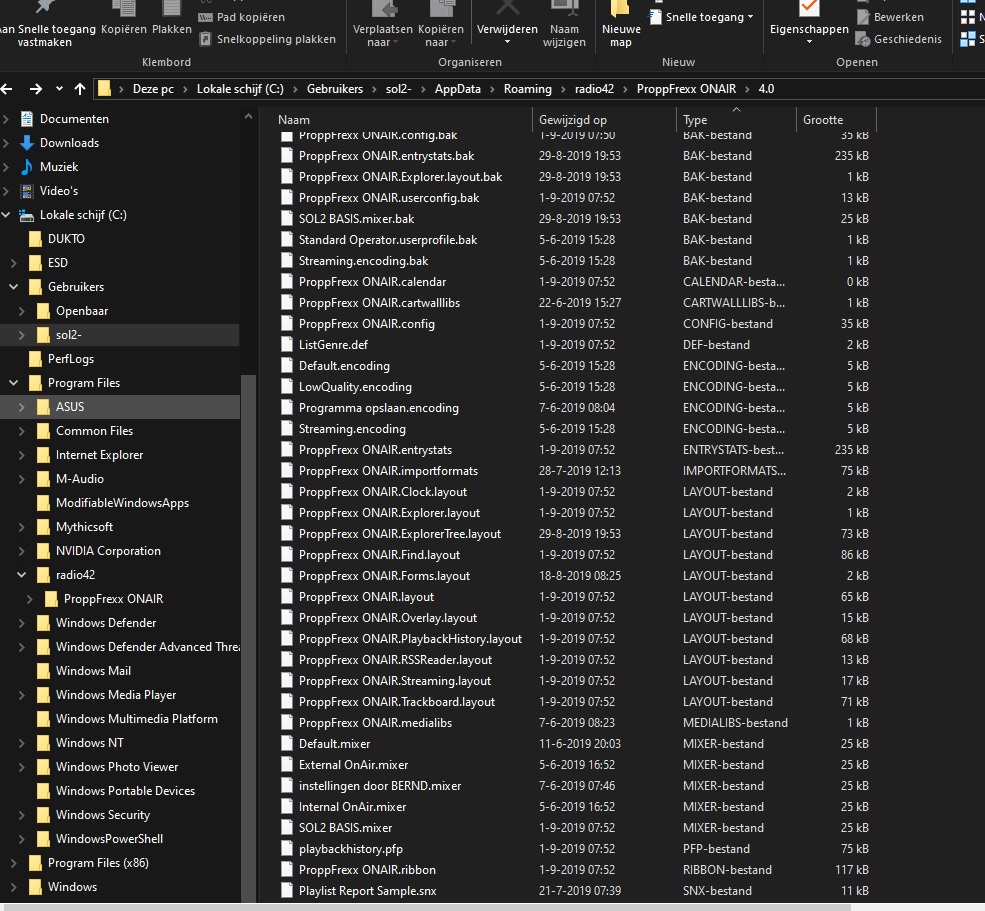Collapse the radio42 tree folder
985x911 pixels.
[x=21, y=575]
